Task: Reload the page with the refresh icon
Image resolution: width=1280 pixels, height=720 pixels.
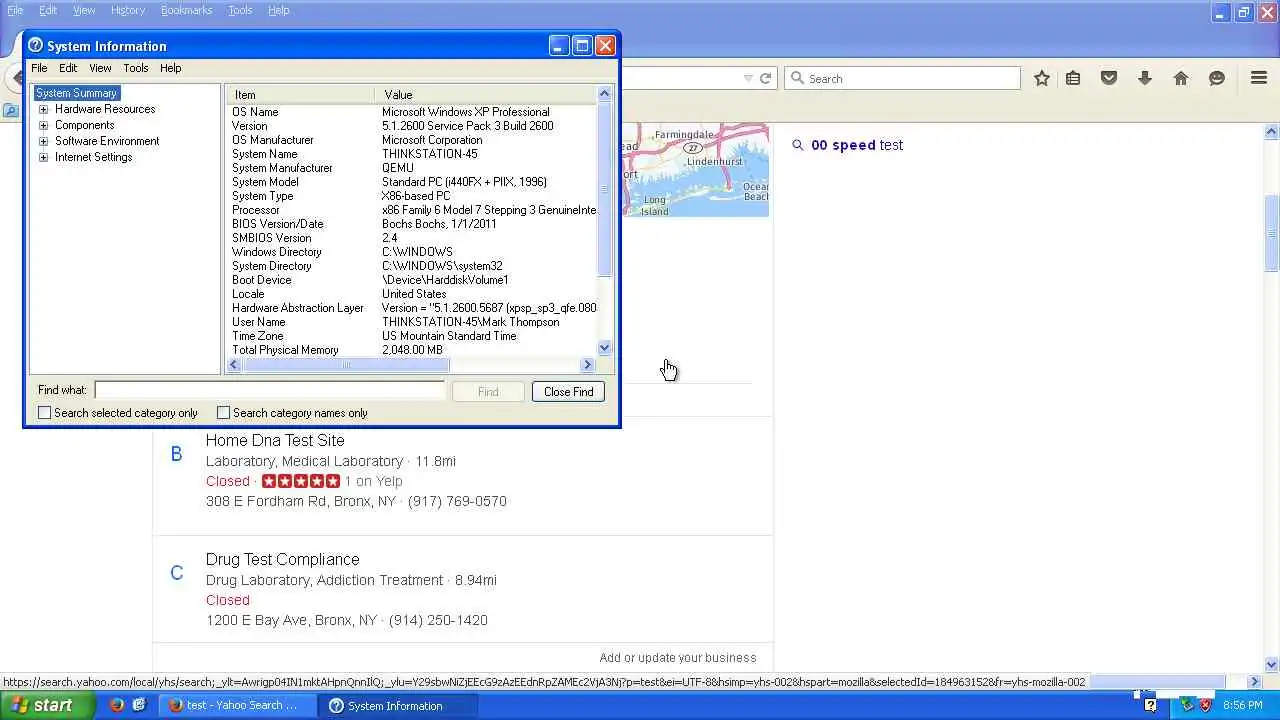Action: (x=765, y=78)
